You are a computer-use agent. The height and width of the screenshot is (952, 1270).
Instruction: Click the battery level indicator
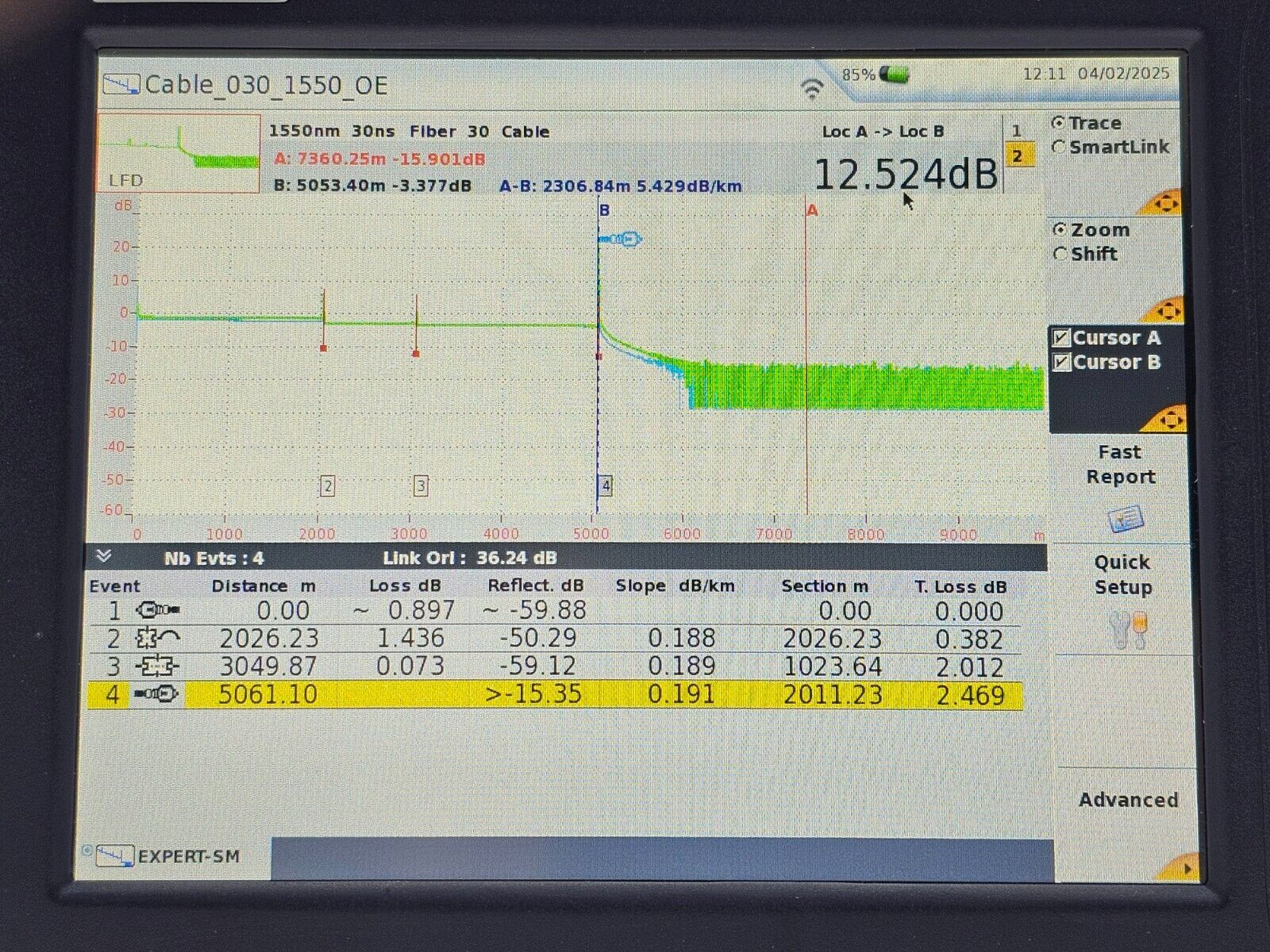(892, 72)
